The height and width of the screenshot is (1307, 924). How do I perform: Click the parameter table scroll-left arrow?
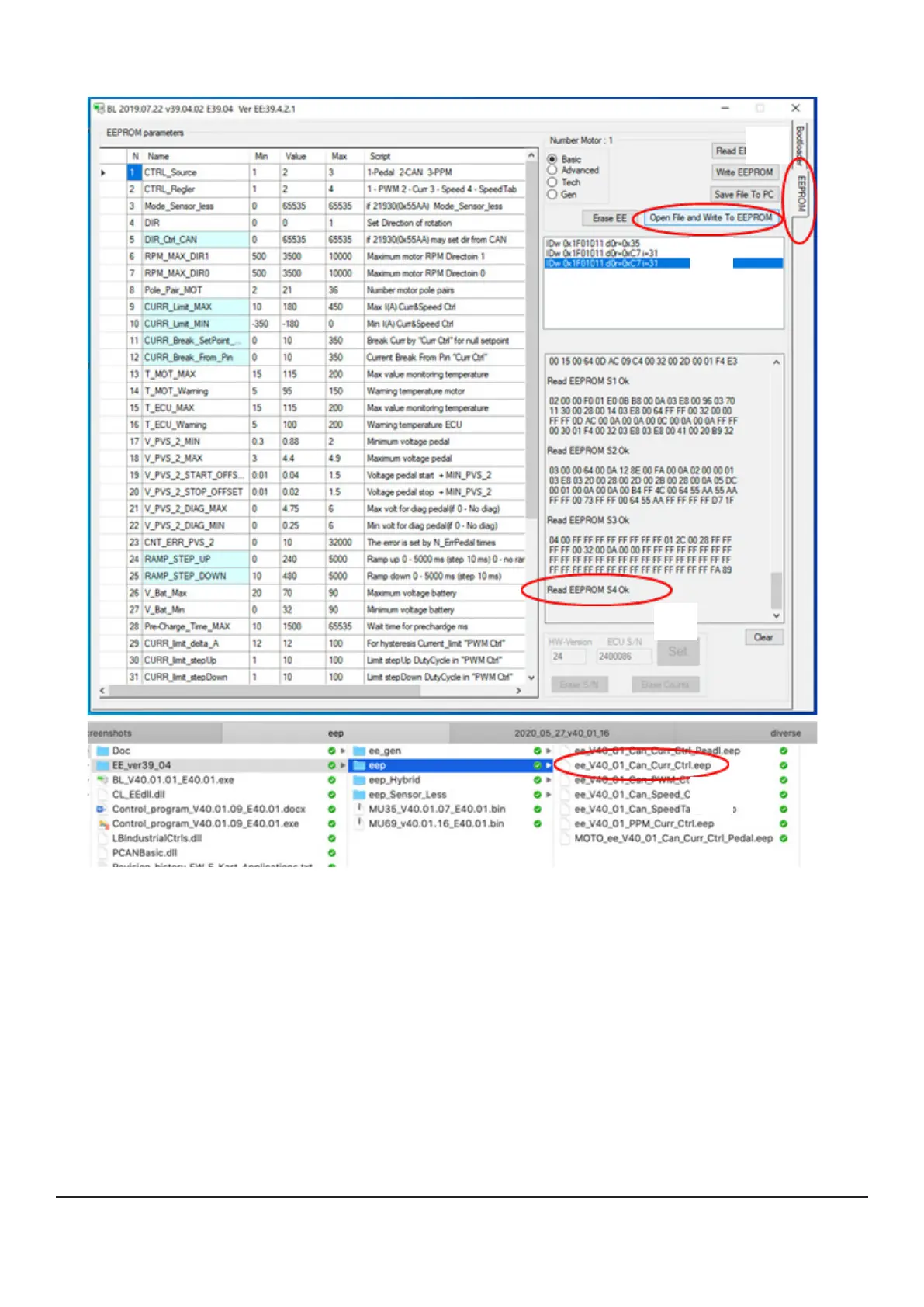102,690
